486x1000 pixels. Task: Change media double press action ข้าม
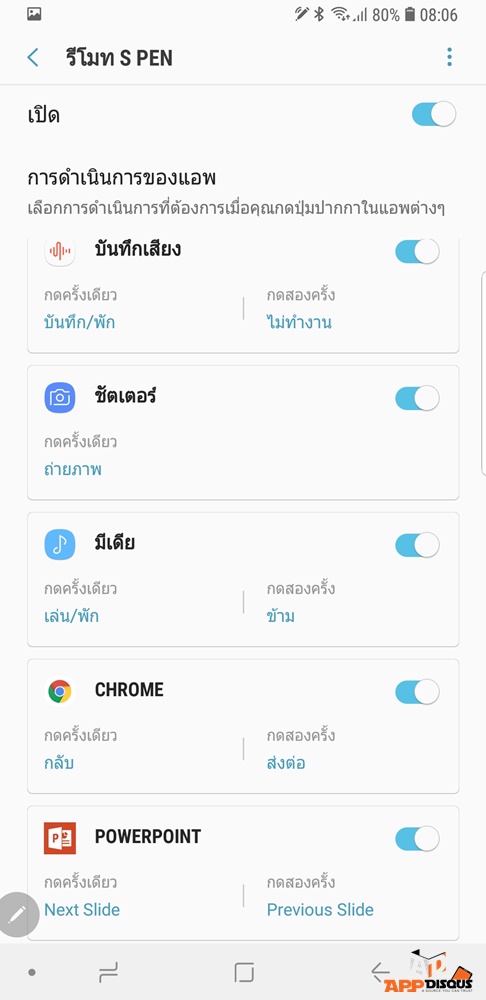click(x=281, y=616)
